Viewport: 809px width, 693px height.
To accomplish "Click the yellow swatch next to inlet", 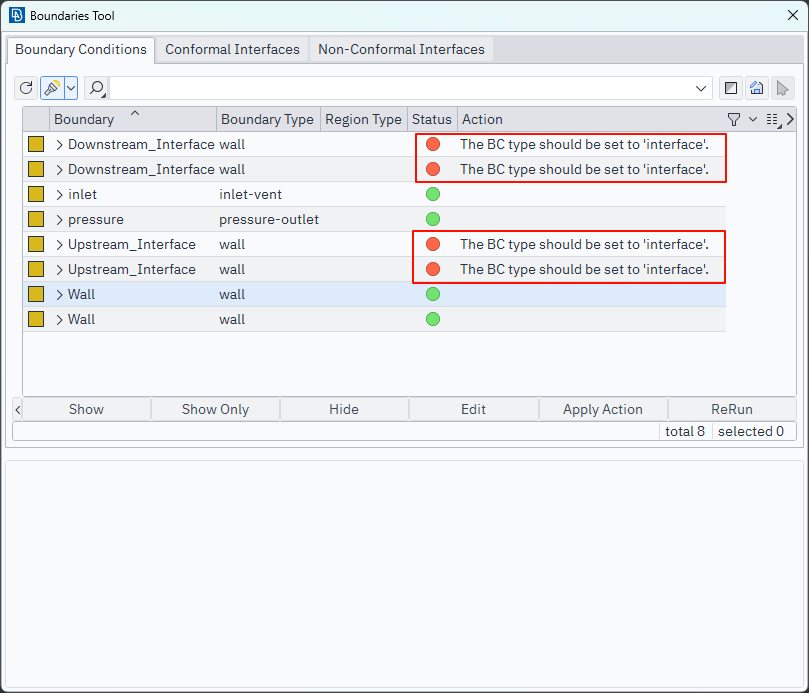I will pyautogui.click(x=36, y=194).
